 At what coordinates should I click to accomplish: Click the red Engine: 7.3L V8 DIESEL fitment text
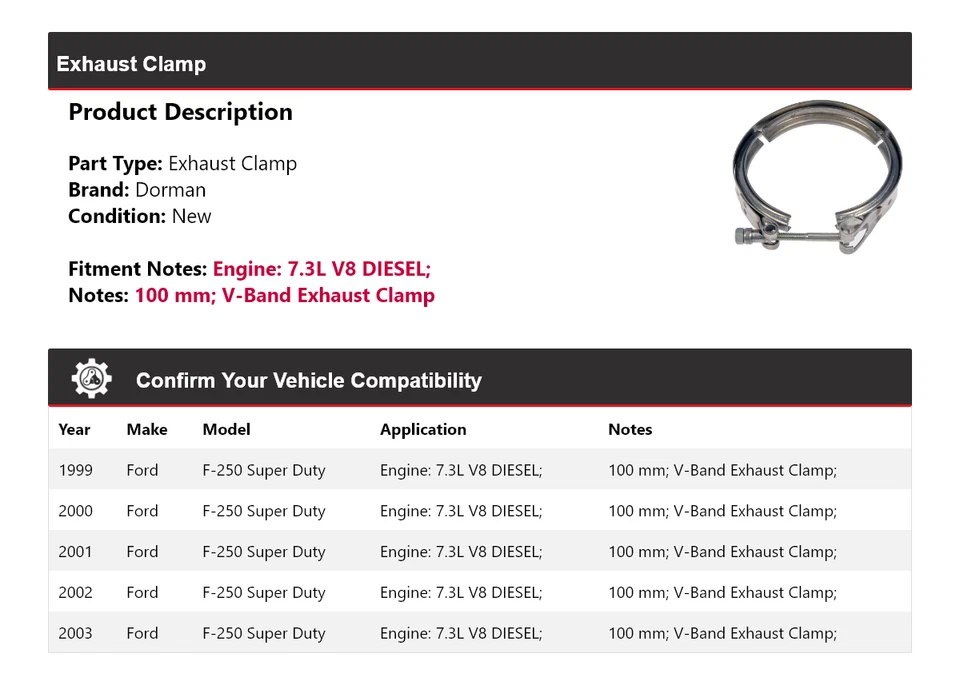tap(321, 269)
